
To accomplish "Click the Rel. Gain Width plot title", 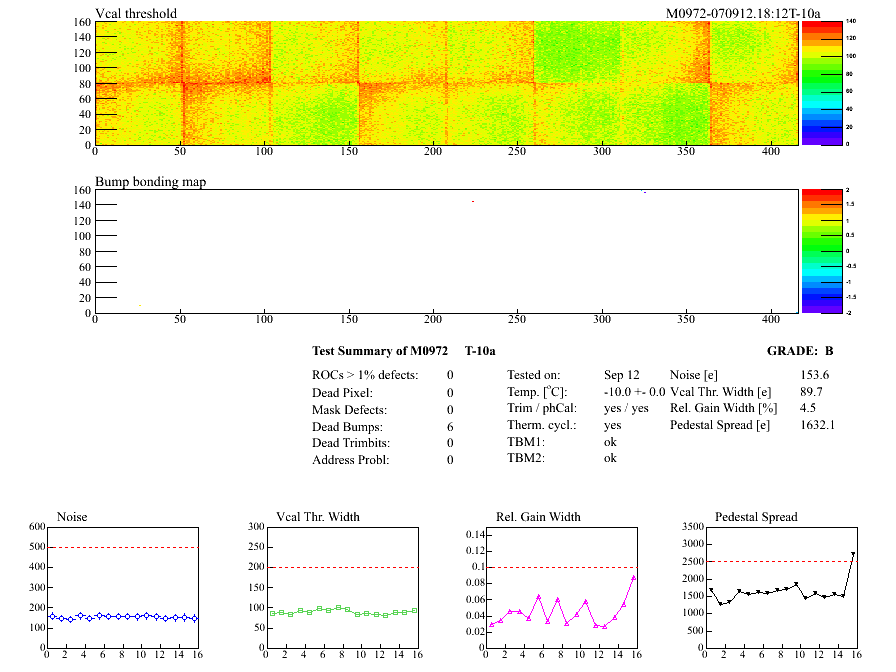I will [538, 517].
